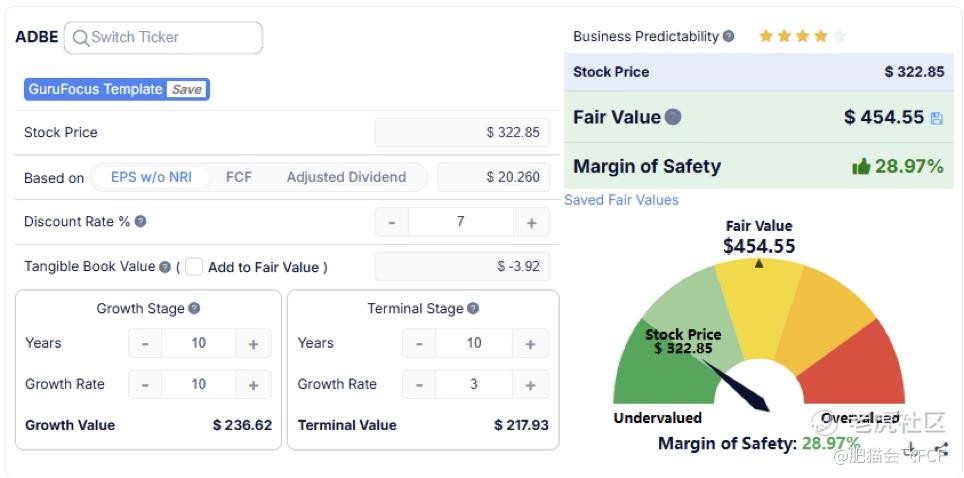This screenshot has width=964, height=478.
Task: Select the Adjusted Dividend basis option
Action: (x=346, y=177)
